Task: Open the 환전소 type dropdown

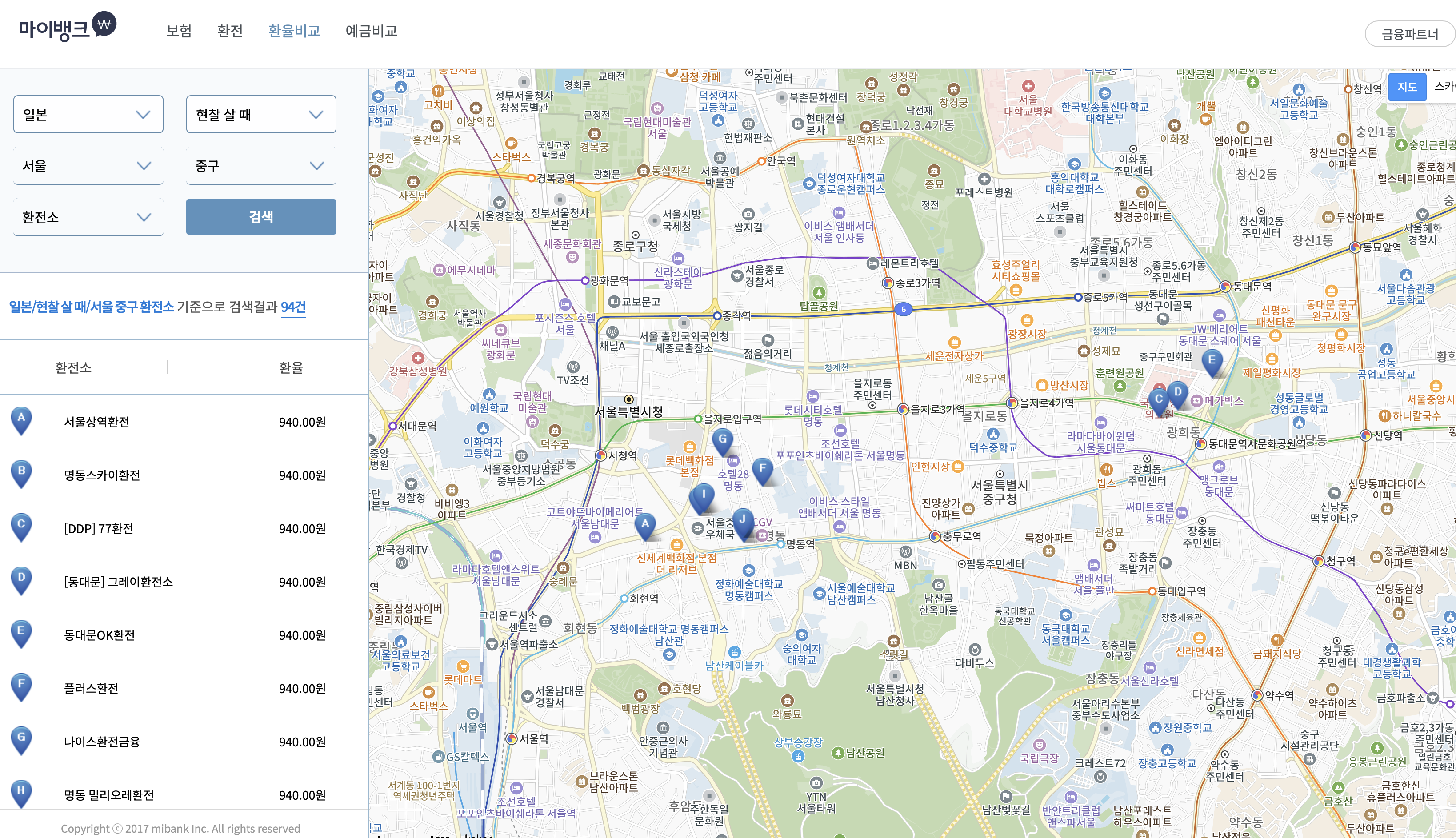Action: [x=88, y=217]
